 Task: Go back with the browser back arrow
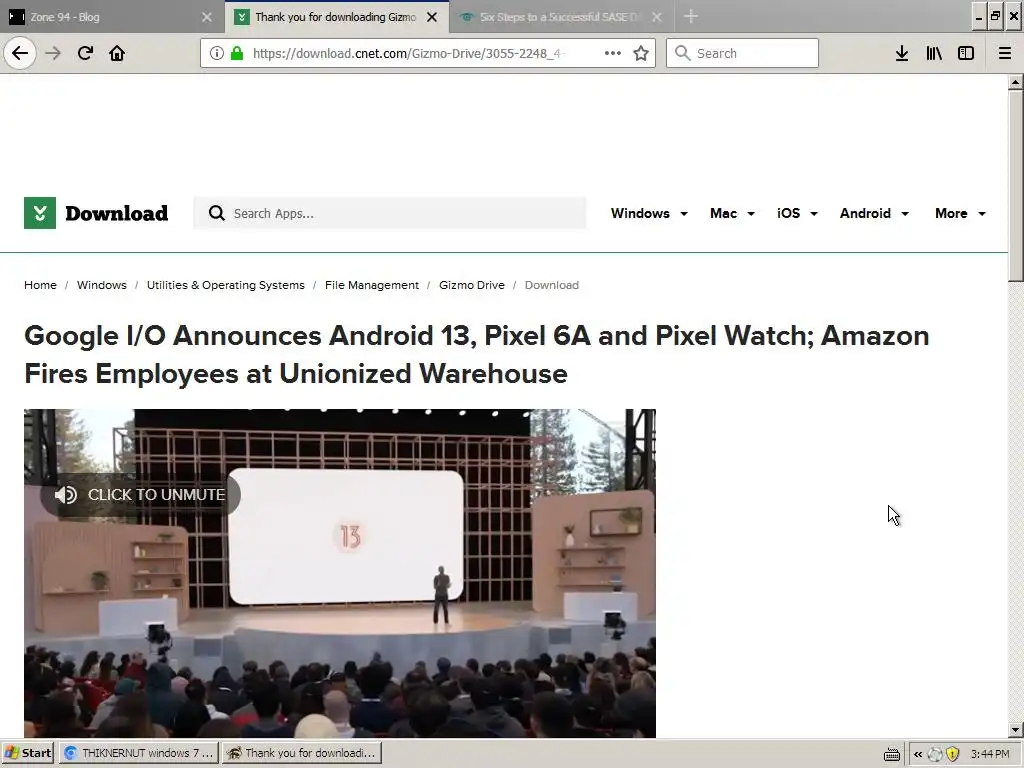tap(20, 53)
